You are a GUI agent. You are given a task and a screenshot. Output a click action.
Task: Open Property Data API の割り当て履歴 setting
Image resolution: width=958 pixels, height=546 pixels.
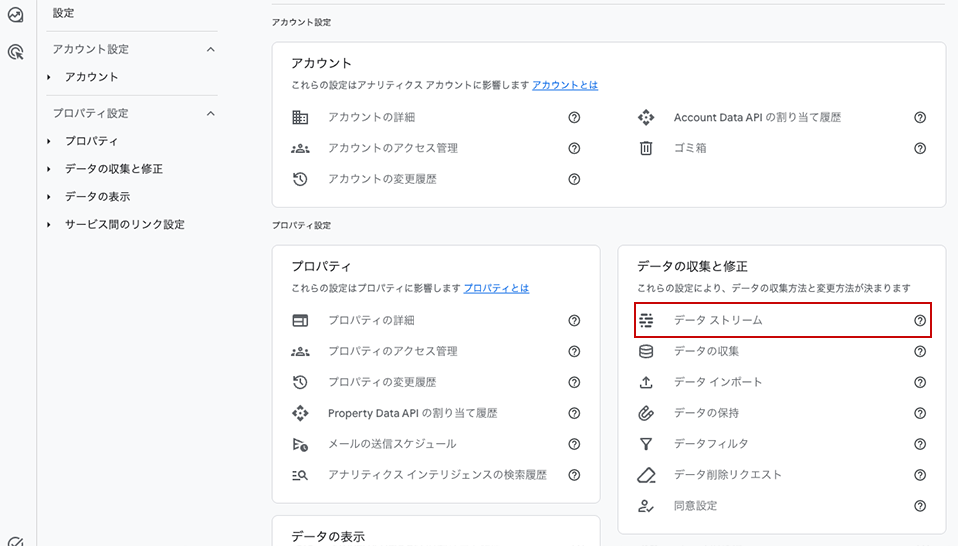click(x=412, y=413)
